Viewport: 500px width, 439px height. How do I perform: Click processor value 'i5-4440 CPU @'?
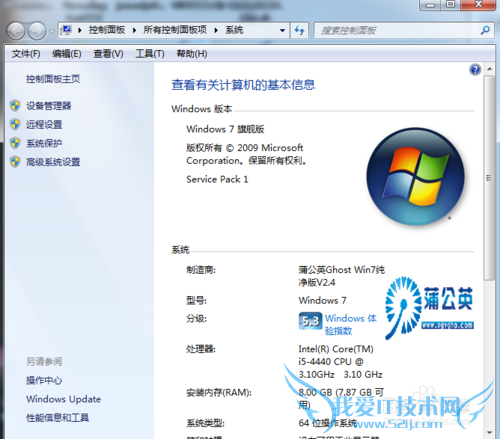click(x=331, y=362)
